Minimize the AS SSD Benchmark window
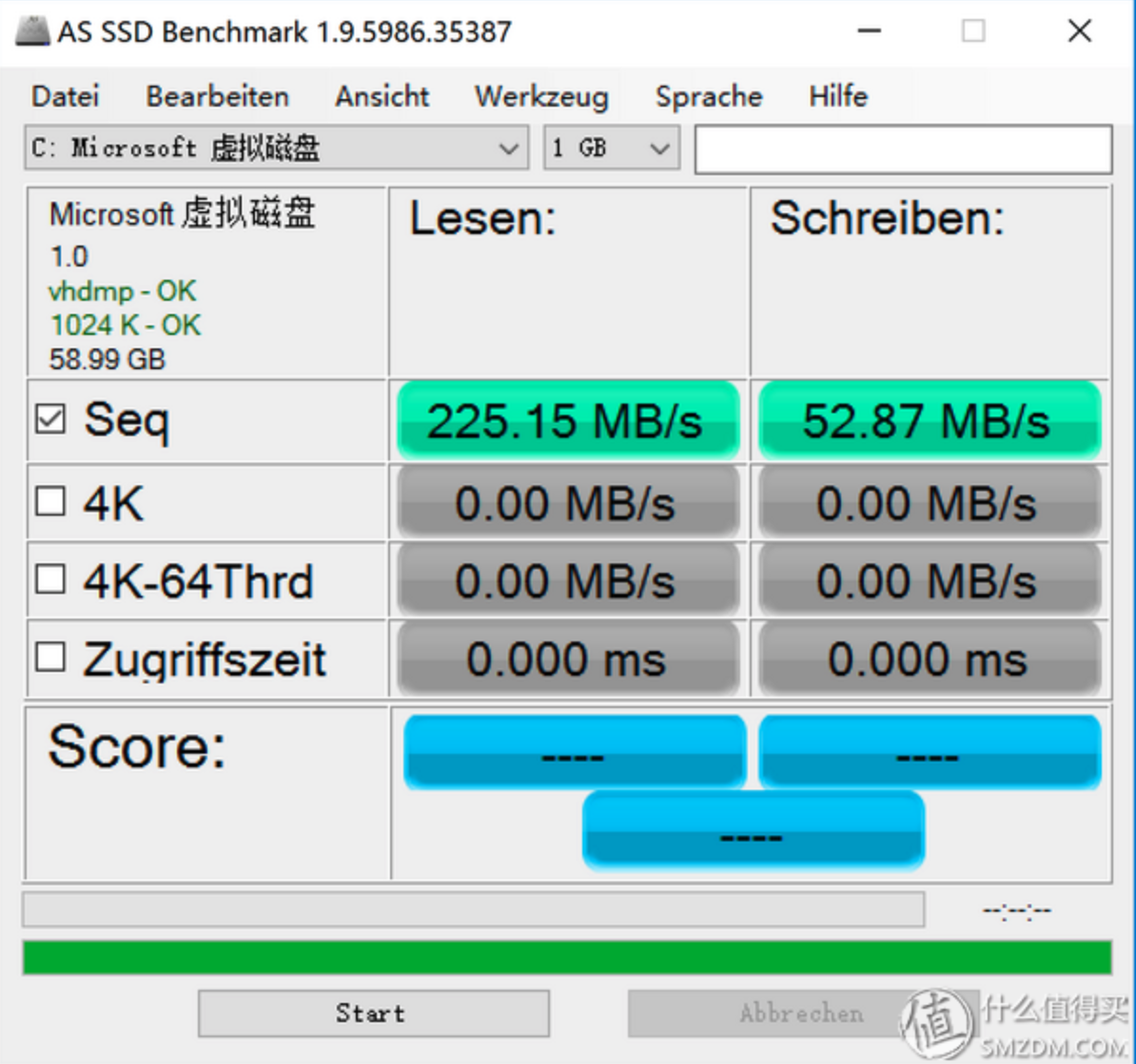The height and width of the screenshot is (1064, 1136). click(x=869, y=31)
